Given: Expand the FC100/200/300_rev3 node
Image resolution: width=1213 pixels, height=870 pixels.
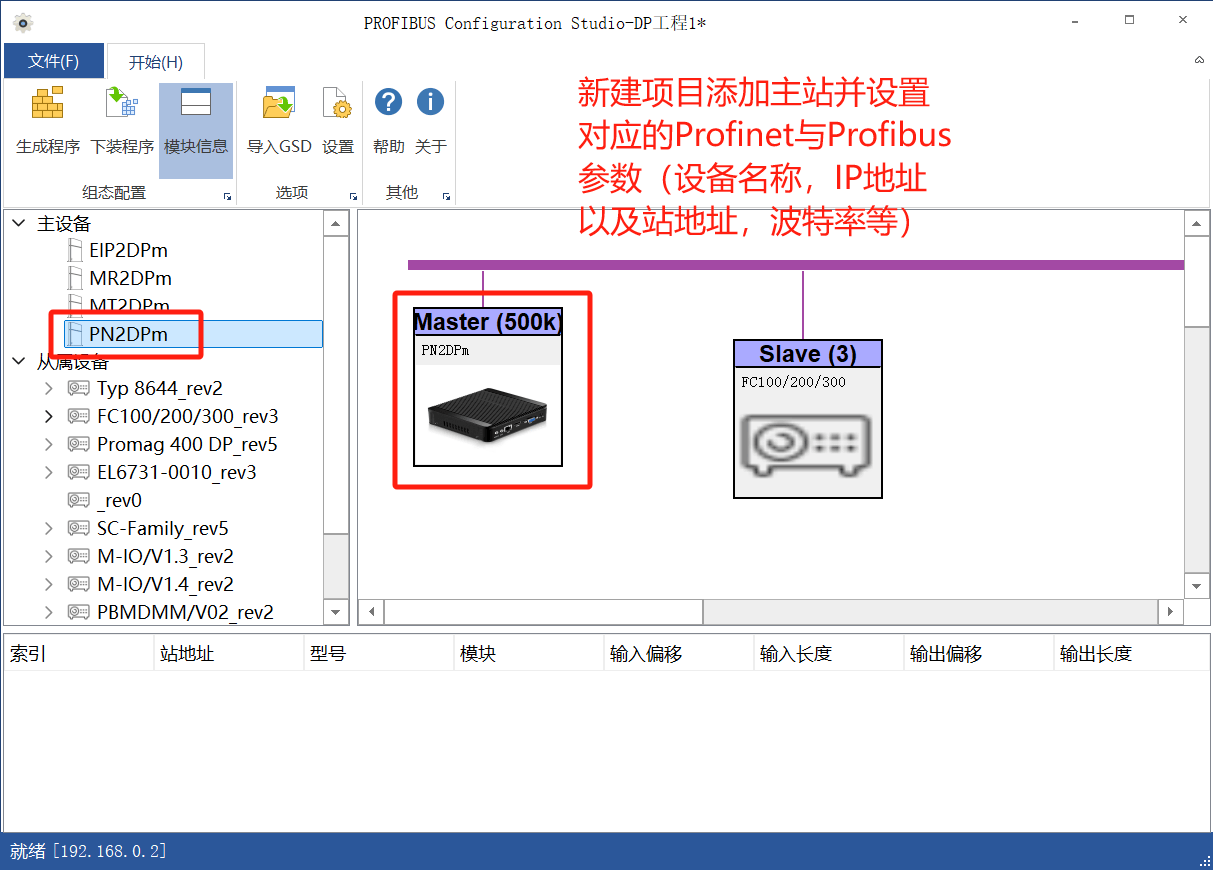Looking at the screenshot, I should pos(49,416).
